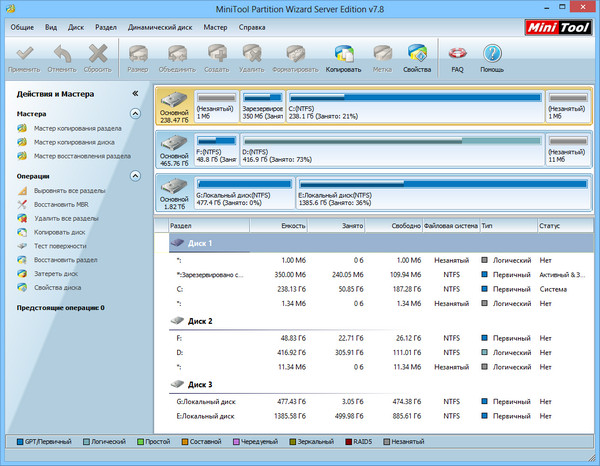Click the Отменить (Undo) toolbar icon
The height and width of the screenshot is (466, 600).
[62, 55]
